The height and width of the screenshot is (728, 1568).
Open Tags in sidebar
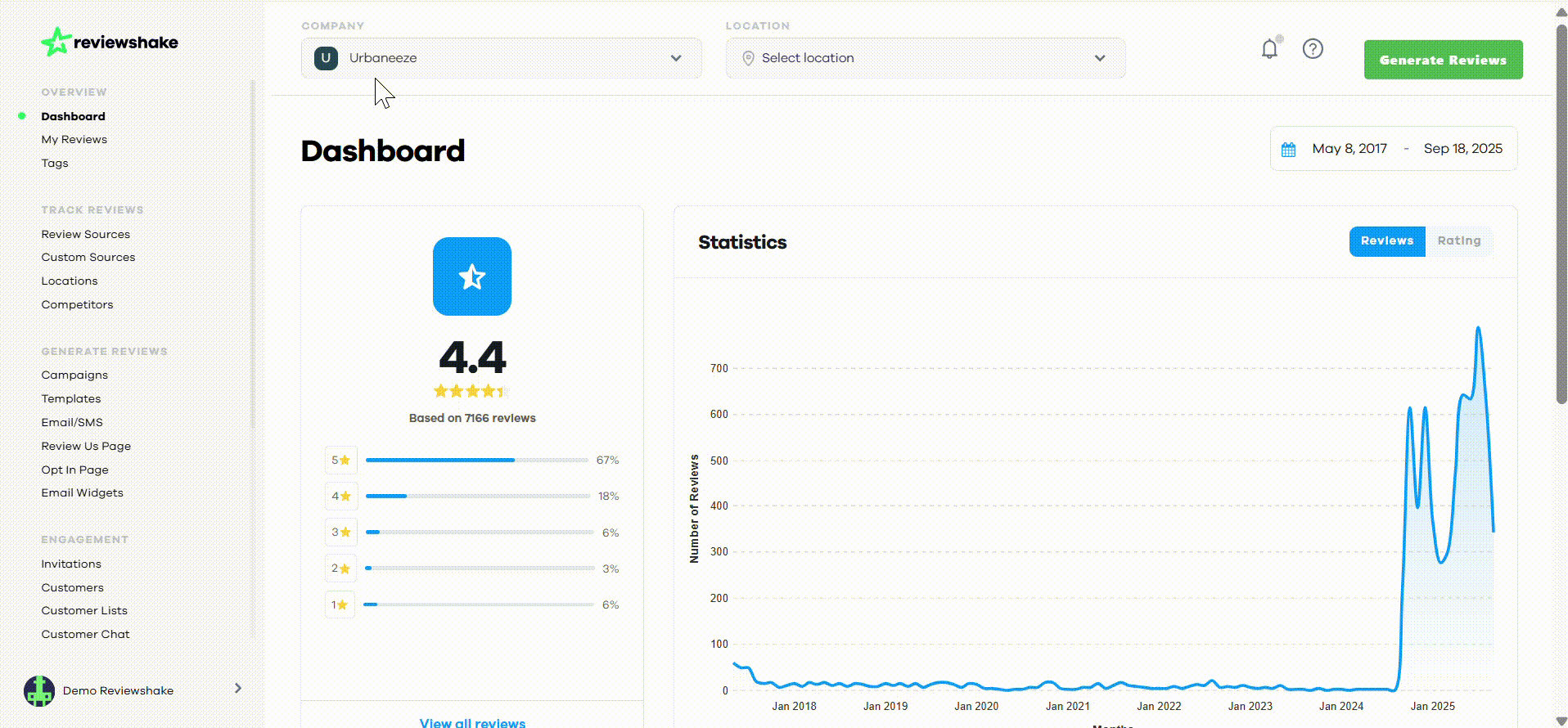coord(55,163)
